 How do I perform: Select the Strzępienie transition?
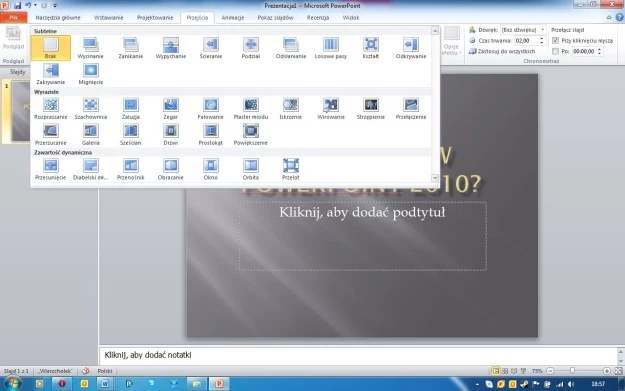pos(371,108)
